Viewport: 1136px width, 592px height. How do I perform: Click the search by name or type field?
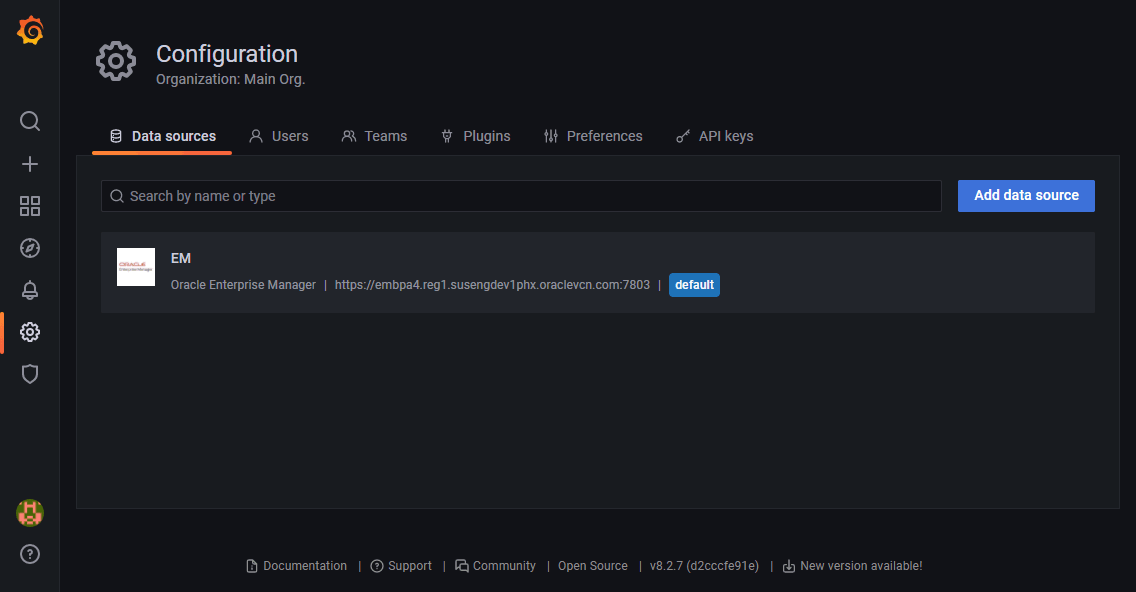[520, 195]
